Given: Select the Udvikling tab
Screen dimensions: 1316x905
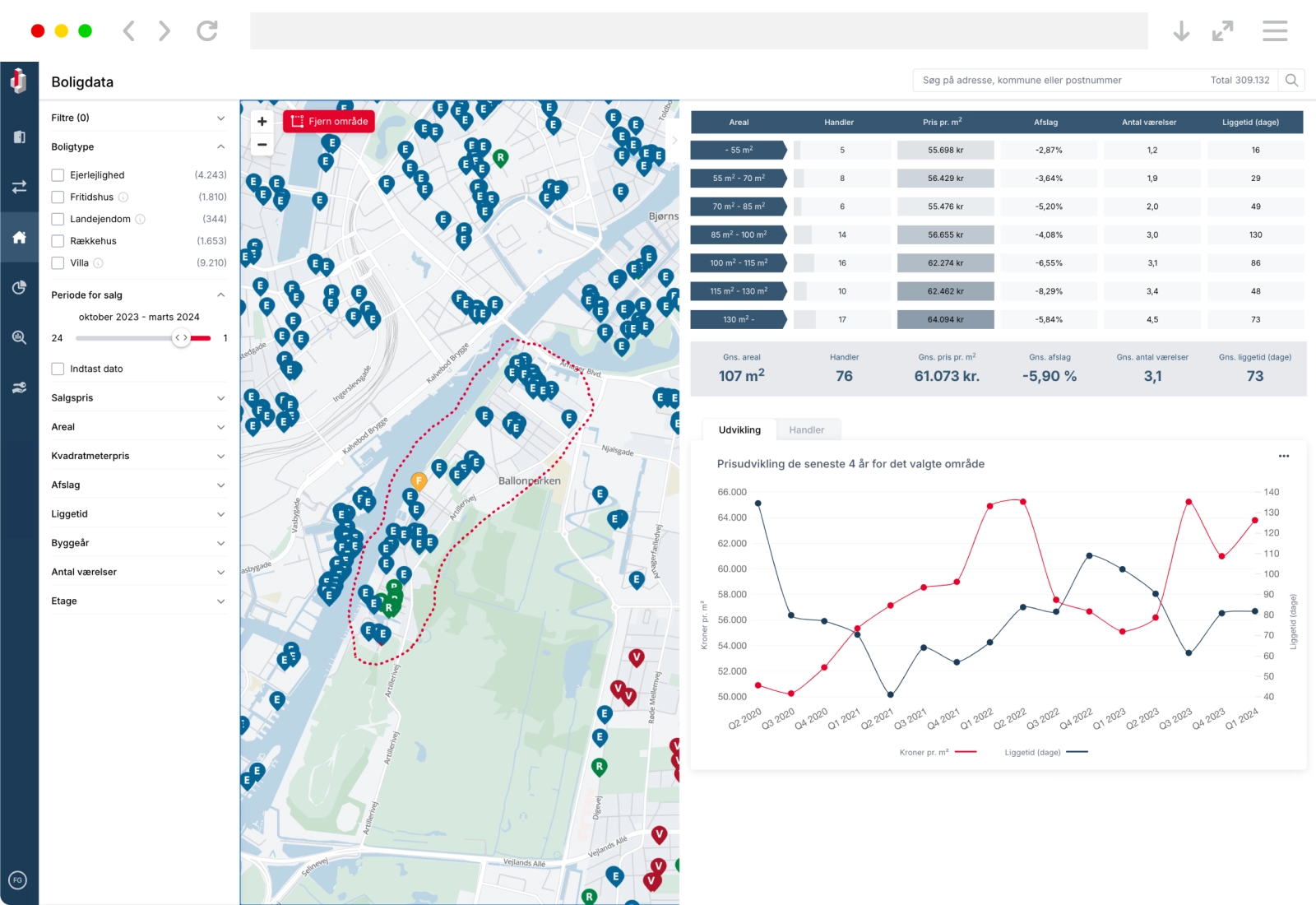Looking at the screenshot, I should click(x=739, y=429).
